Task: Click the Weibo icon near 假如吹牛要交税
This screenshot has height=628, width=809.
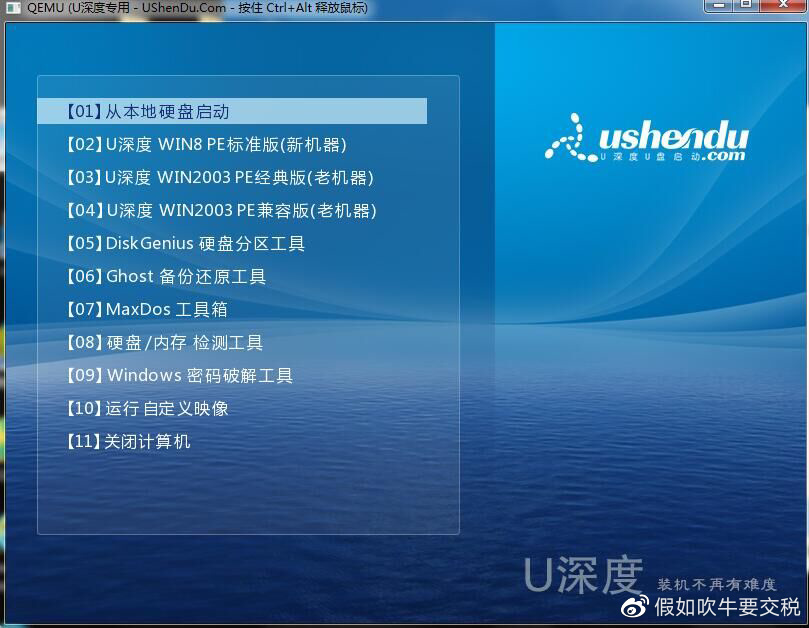Action: (x=634, y=608)
